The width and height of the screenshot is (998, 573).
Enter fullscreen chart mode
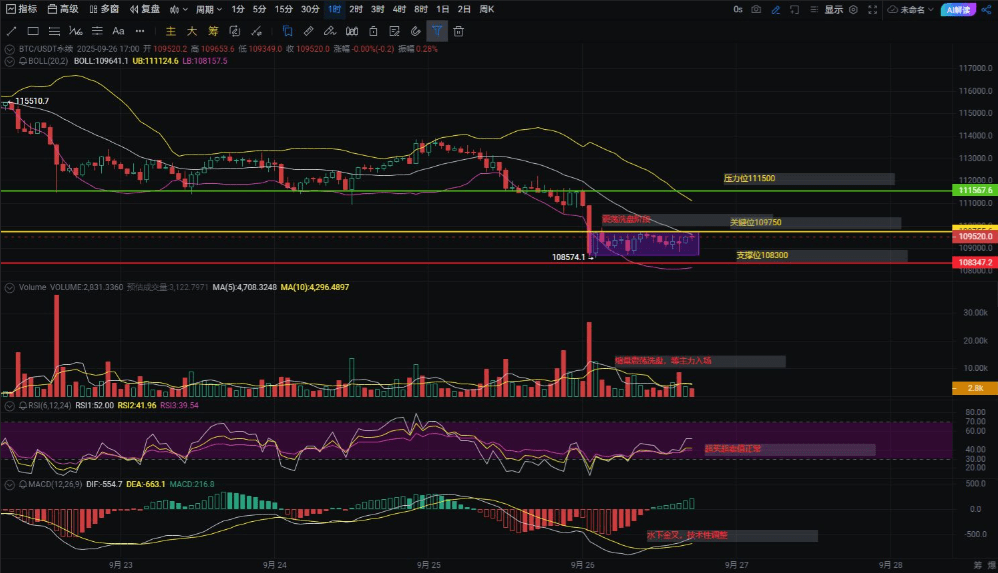873,10
